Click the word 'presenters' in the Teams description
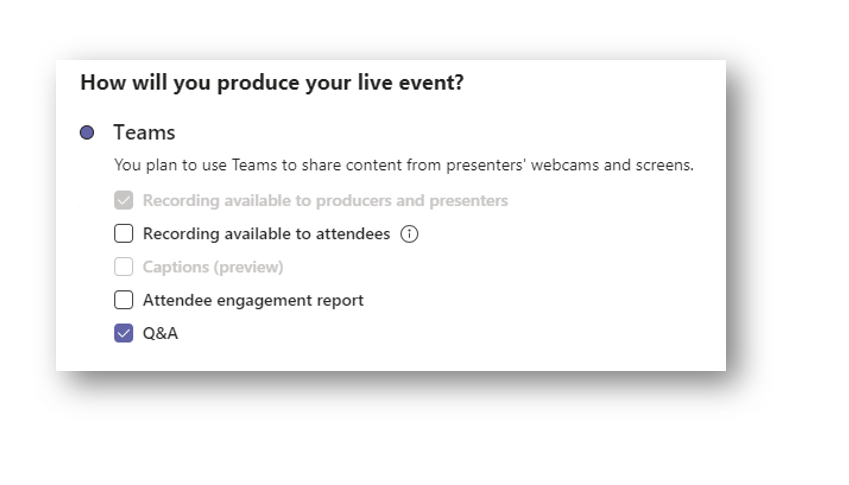The width and height of the screenshot is (849, 485). pyautogui.click(x=487, y=165)
